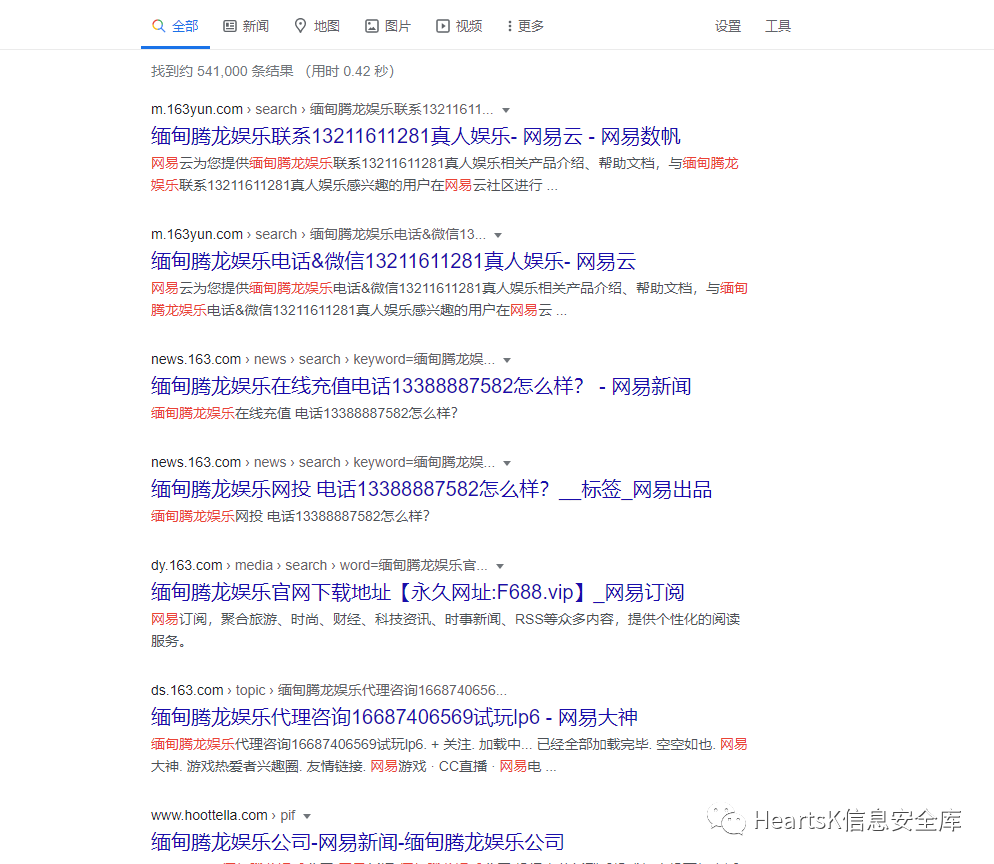Click the 图片 image icon
994x864 pixels.
372,26
